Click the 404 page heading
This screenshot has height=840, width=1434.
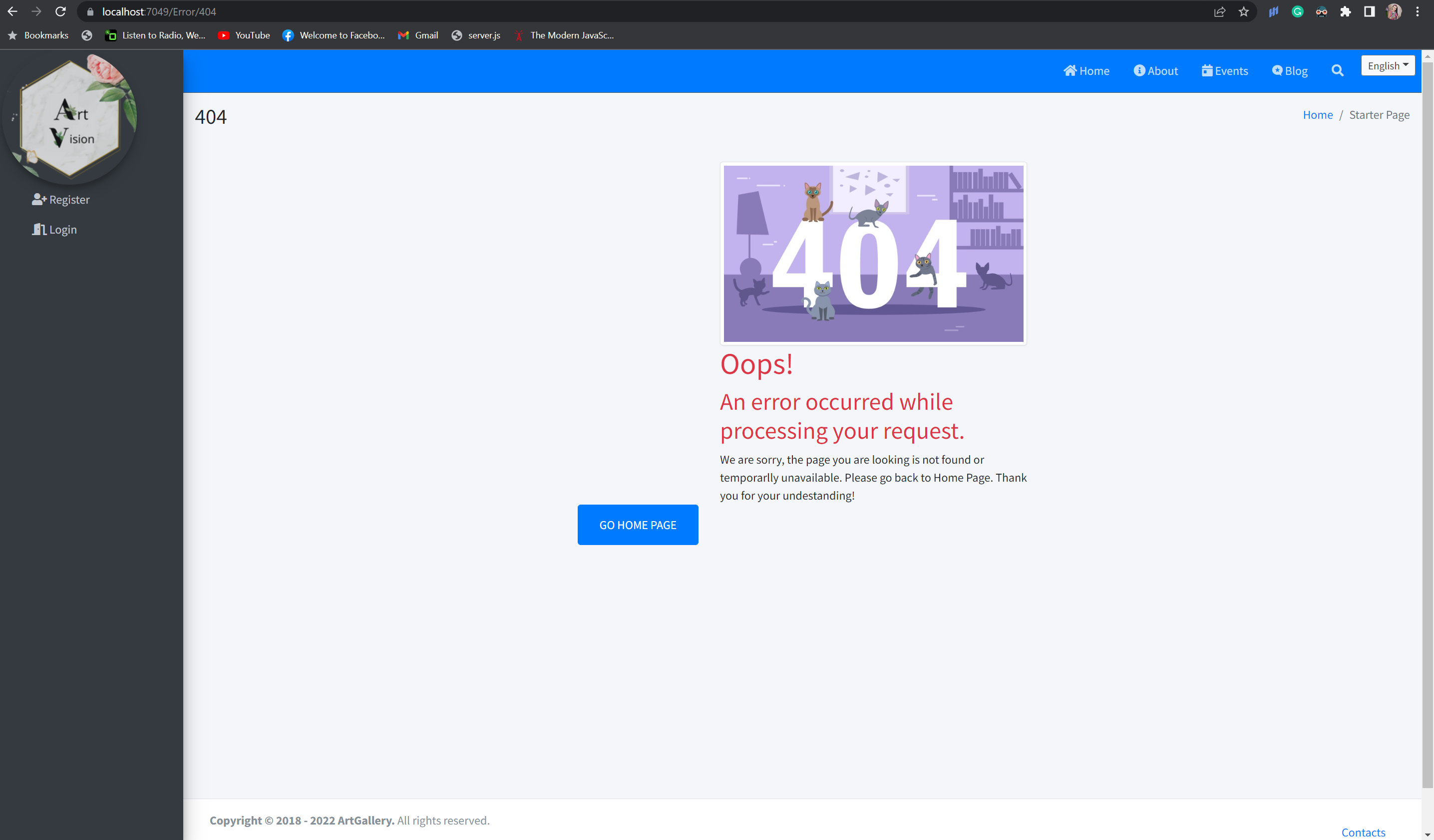tap(211, 117)
